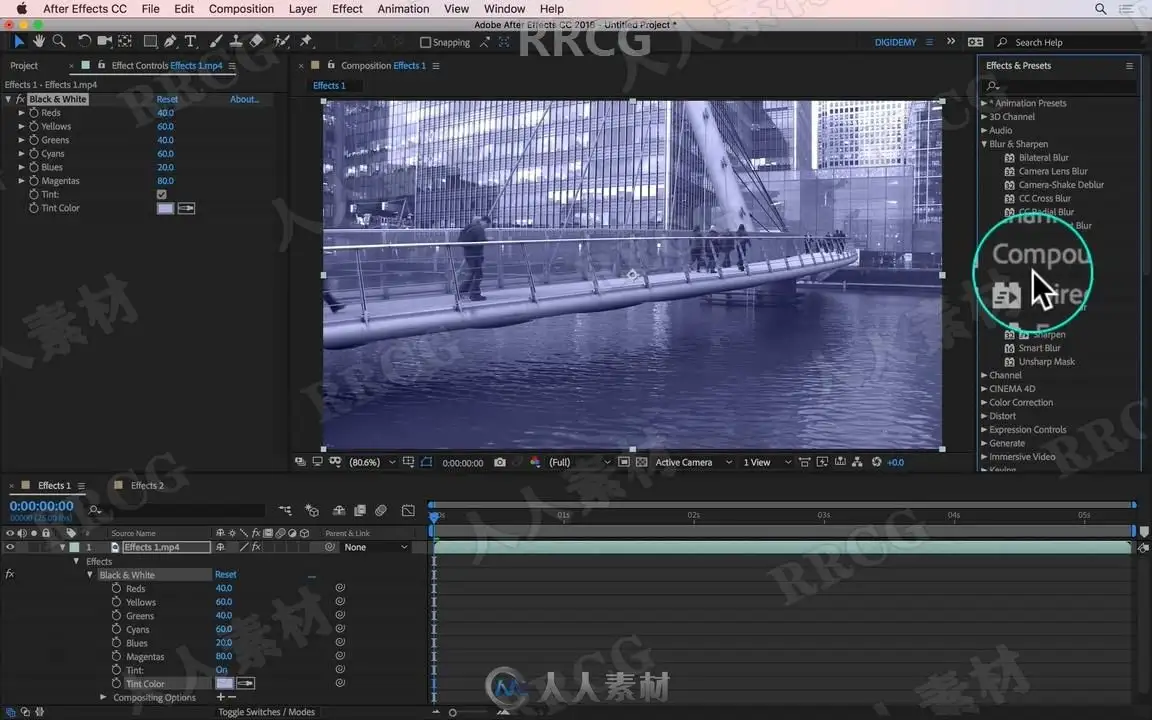Open the Tint Color swatch in Effect Controls
Screen dimensions: 1152x720
click(165, 208)
